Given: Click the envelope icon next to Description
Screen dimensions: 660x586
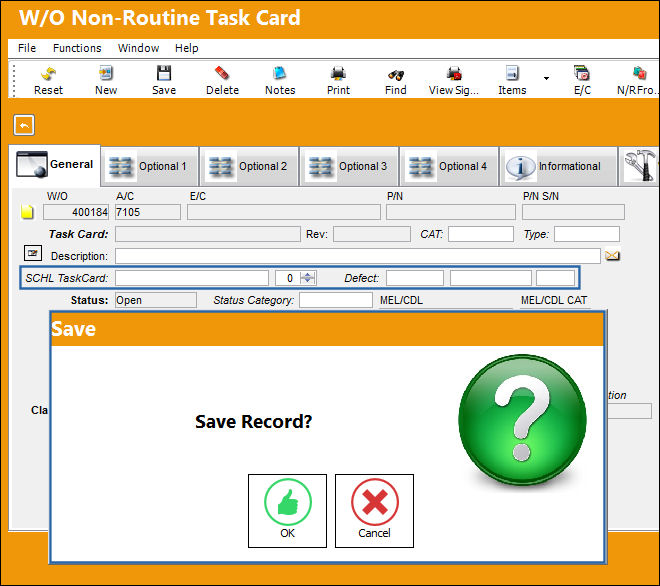Looking at the screenshot, I should [612, 256].
